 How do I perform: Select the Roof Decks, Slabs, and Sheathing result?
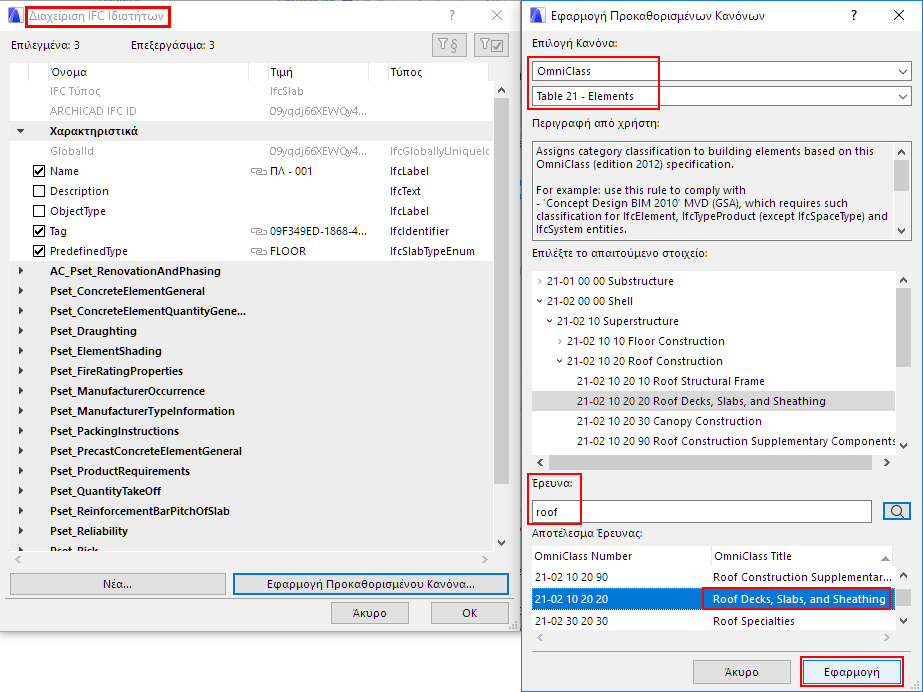tap(712, 599)
